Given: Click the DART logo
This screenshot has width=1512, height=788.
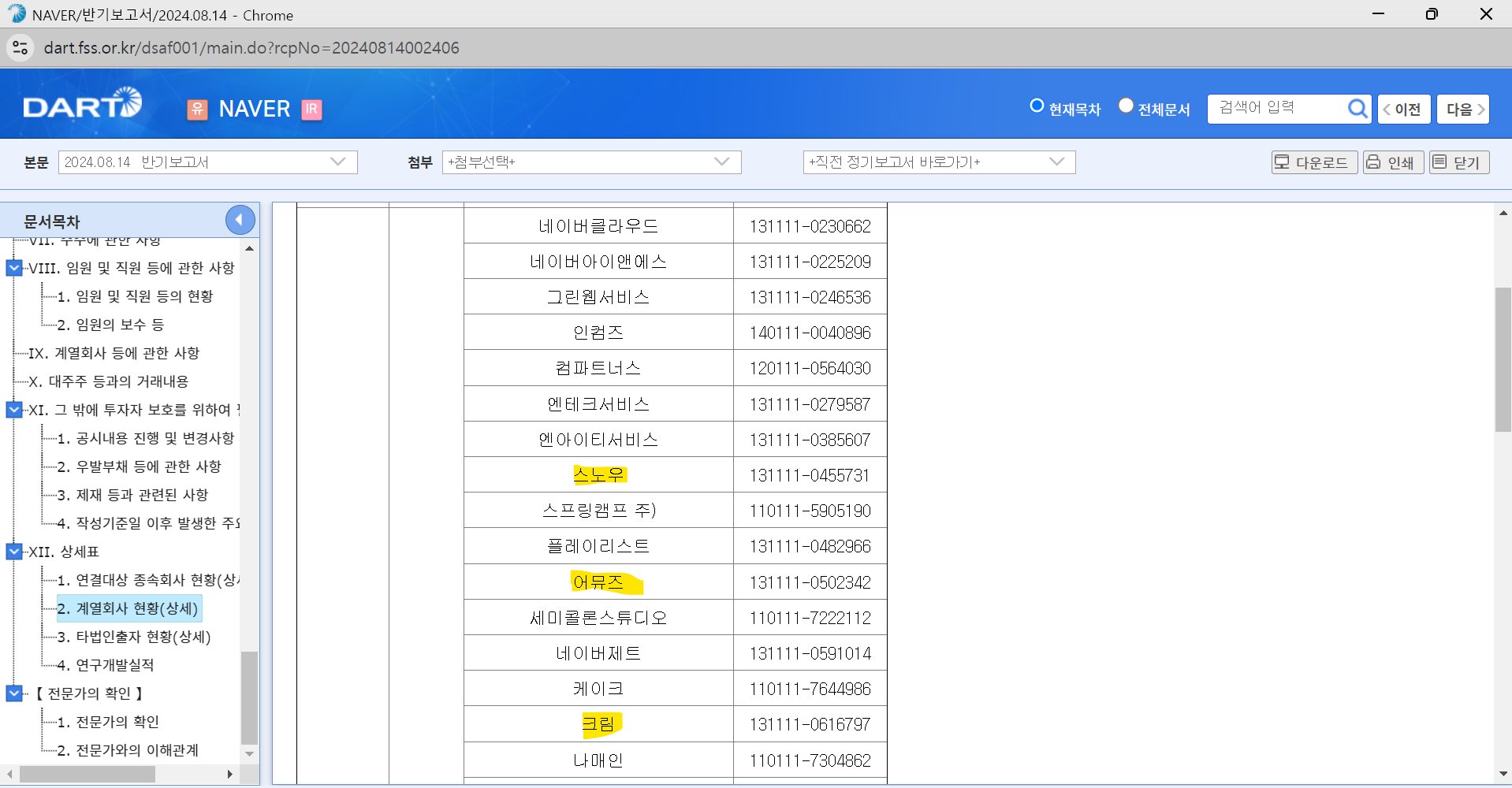Looking at the screenshot, I should [x=83, y=104].
